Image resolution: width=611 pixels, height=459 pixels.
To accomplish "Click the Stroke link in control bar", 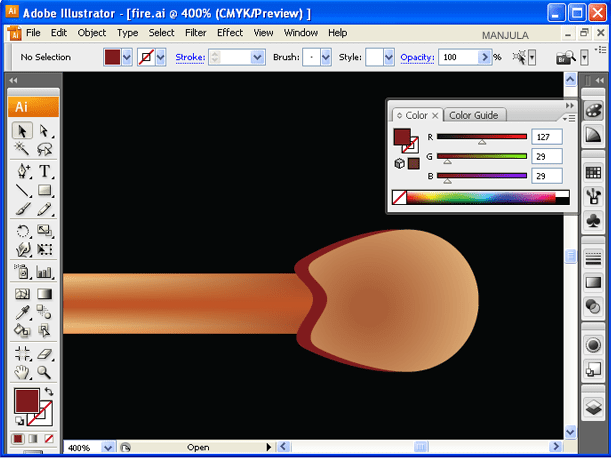I will tap(190, 57).
